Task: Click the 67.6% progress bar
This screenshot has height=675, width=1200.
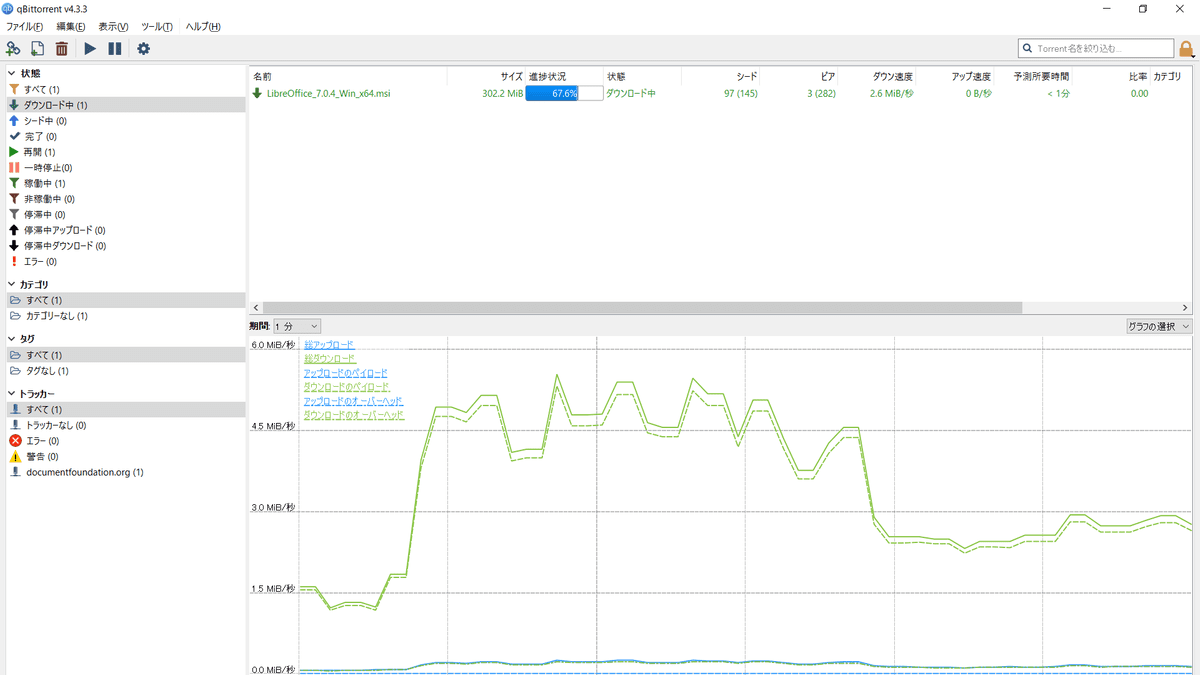Action: pyautogui.click(x=564, y=93)
